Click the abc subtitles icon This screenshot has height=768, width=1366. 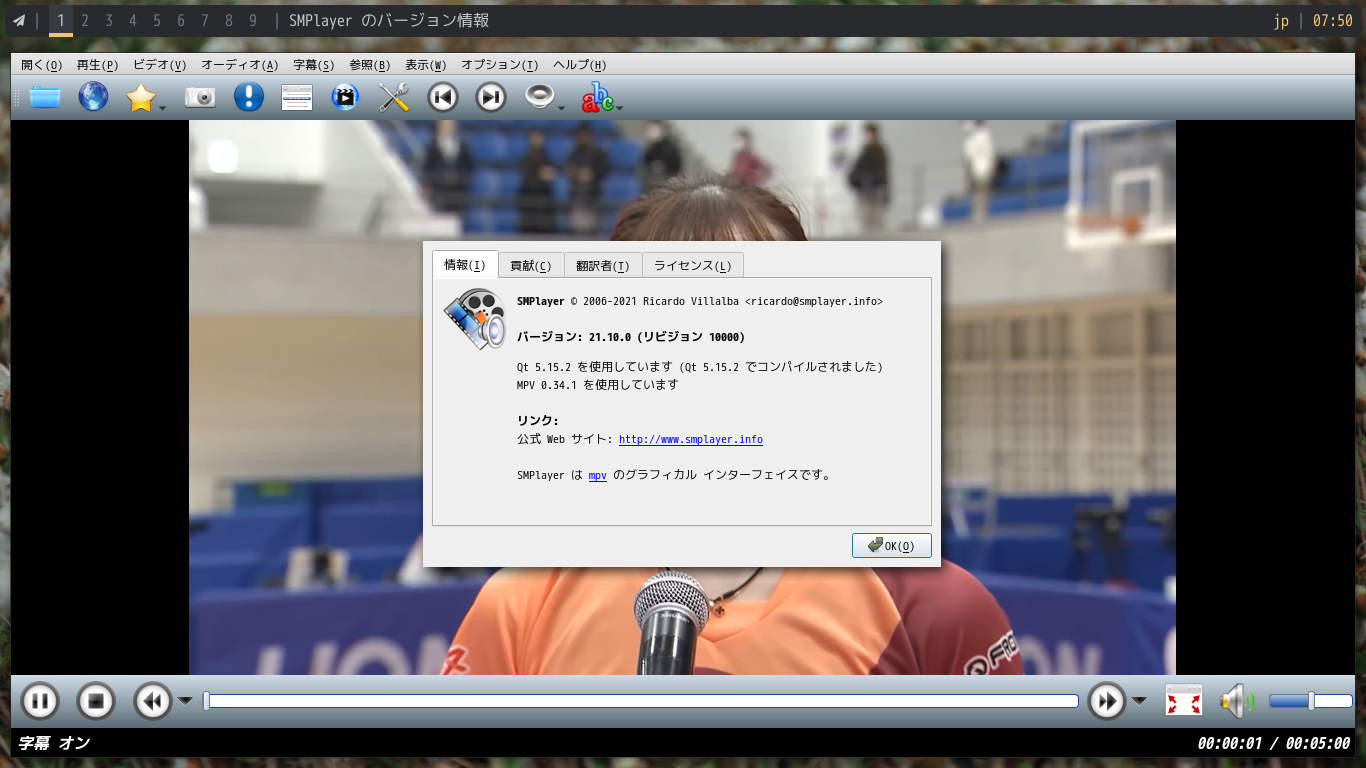pyautogui.click(x=597, y=97)
